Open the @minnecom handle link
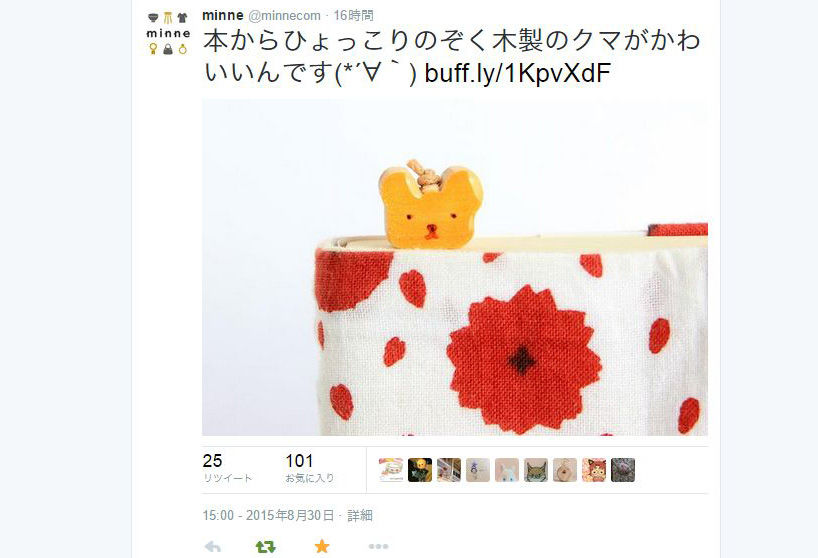Image resolution: width=818 pixels, height=558 pixels. point(284,16)
